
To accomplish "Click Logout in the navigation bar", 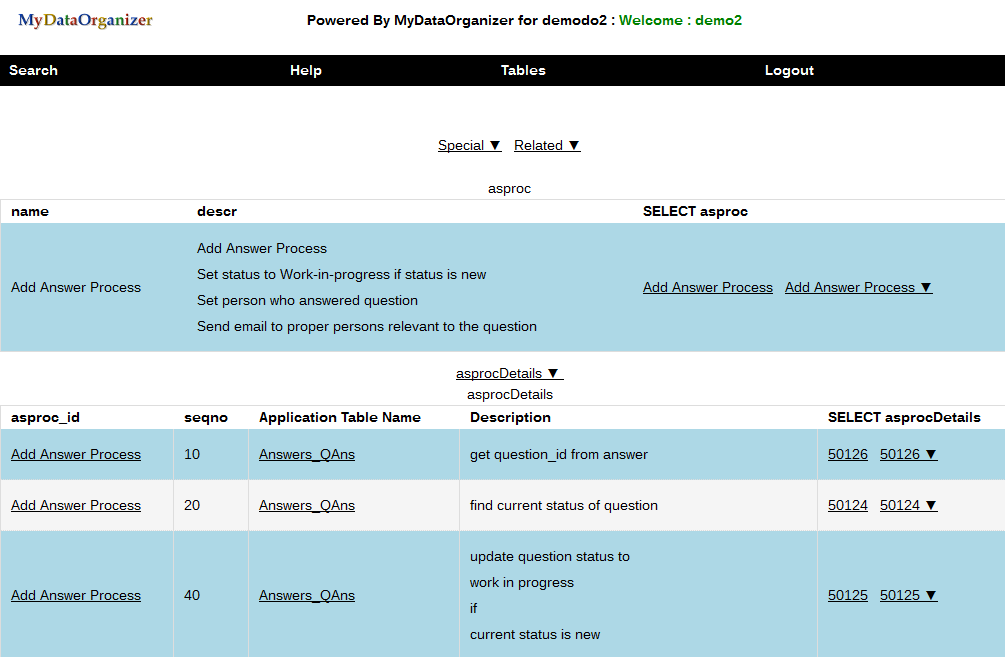I will point(789,70).
